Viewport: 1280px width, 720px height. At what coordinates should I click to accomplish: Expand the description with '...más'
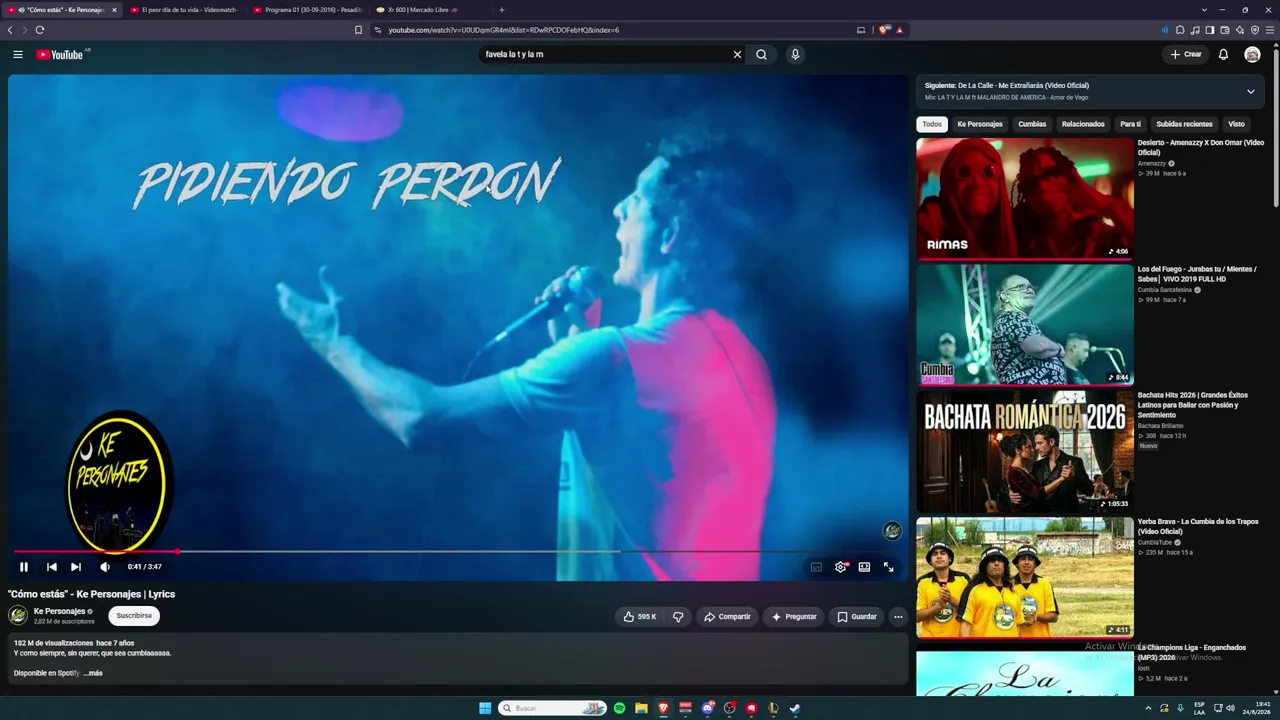click(93, 673)
